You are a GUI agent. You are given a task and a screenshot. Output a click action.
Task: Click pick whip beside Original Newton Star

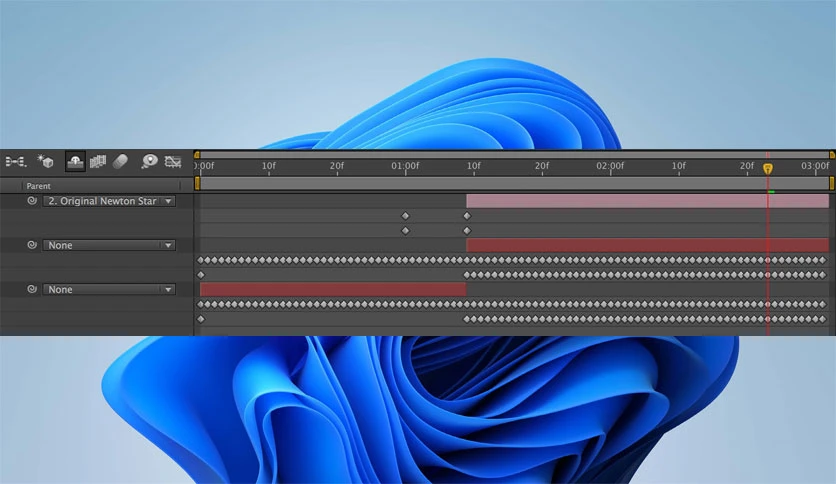click(x=32, y=201)
